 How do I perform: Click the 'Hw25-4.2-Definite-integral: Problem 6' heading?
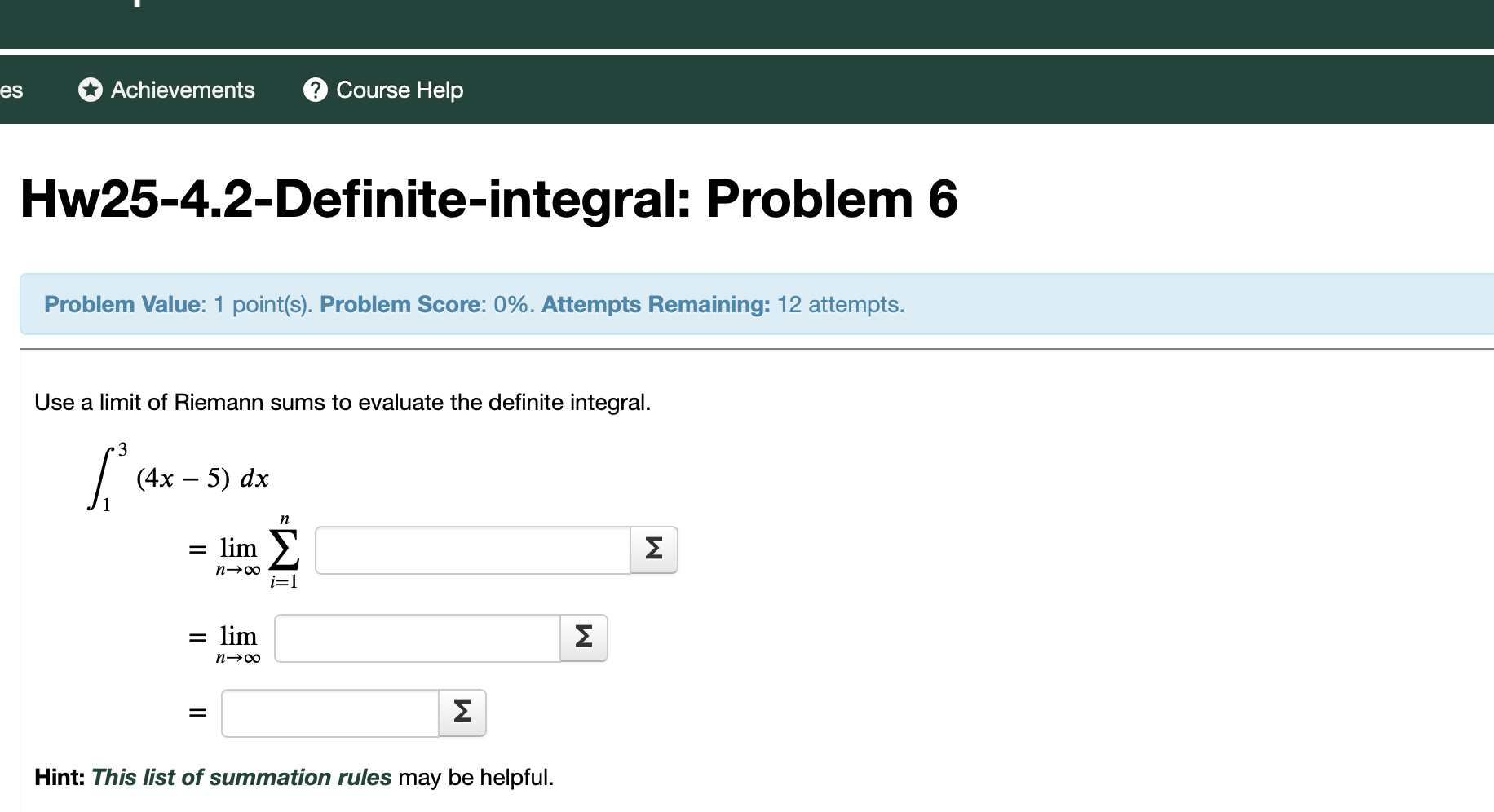click(x=488, y=199)
